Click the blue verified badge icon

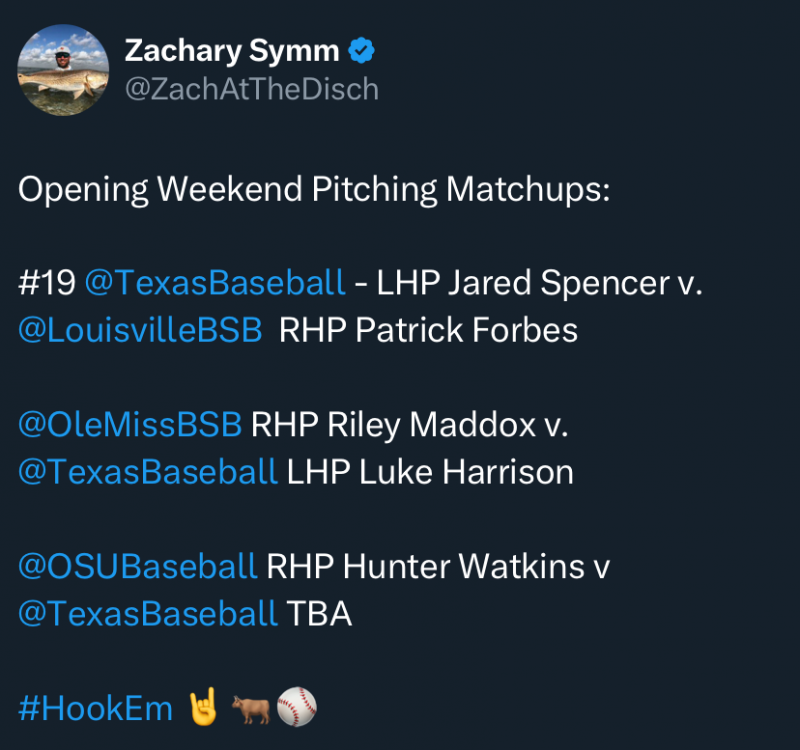pos(360,50)
